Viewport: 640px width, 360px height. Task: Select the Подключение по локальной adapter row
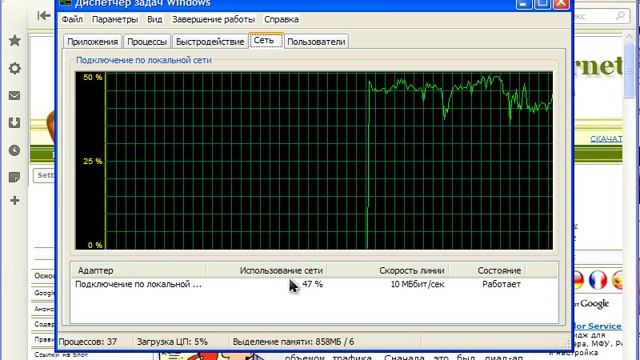(x=313, y=284)
